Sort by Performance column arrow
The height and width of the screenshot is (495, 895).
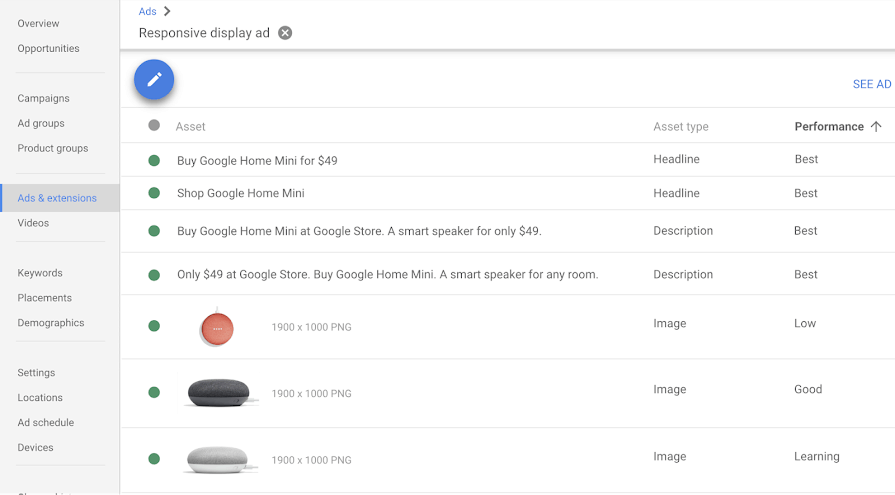coord(876,127)
